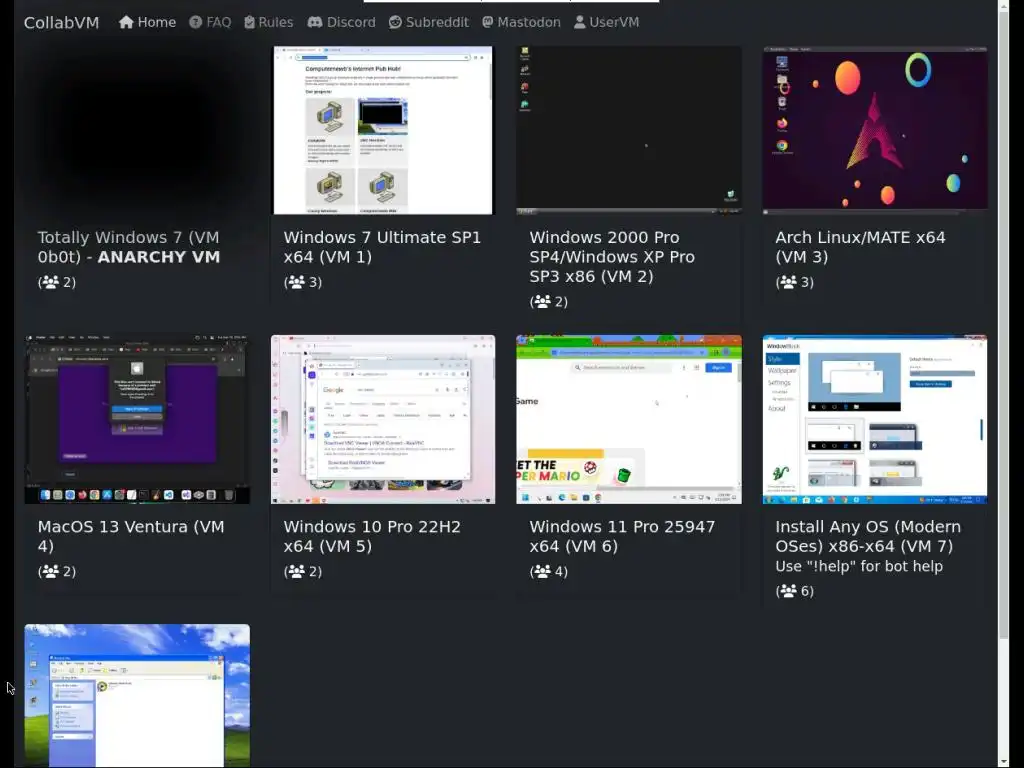Click the user count icon under VM 6

(542, 571)
